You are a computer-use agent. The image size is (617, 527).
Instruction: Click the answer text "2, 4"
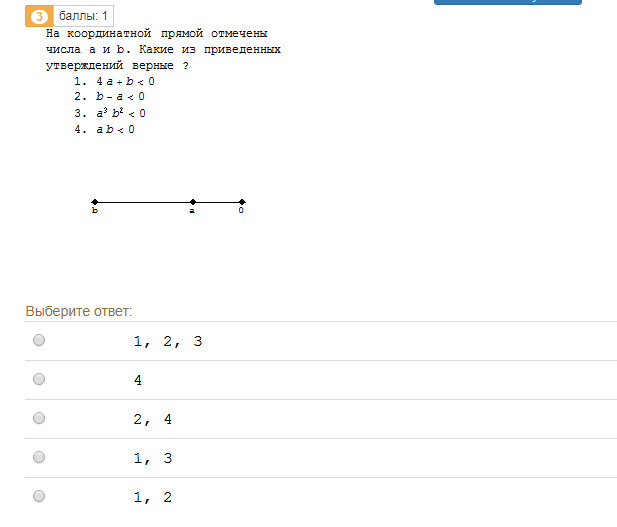coord(153,420)
